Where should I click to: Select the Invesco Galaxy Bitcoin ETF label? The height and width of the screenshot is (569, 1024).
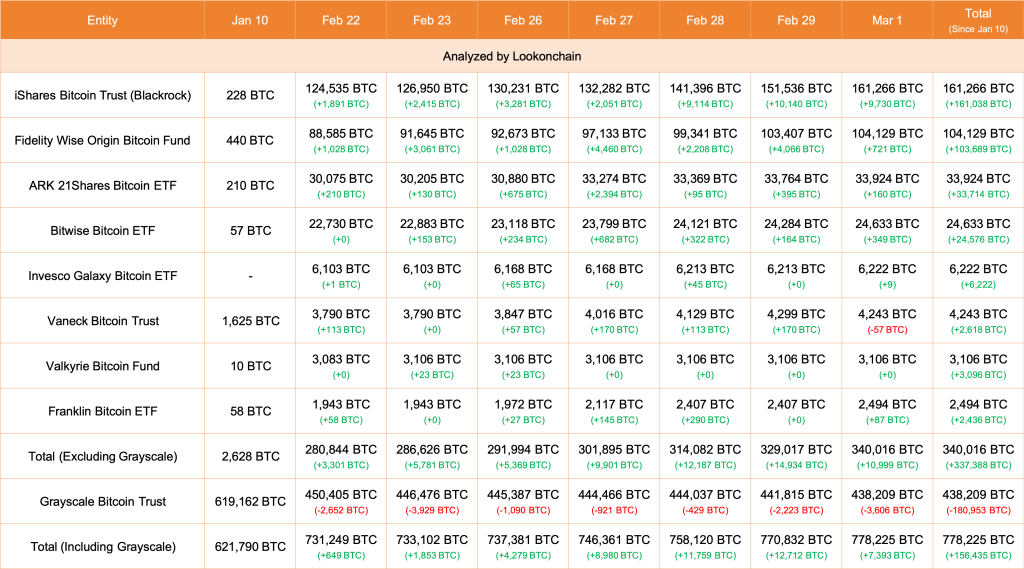coord(103,276)
